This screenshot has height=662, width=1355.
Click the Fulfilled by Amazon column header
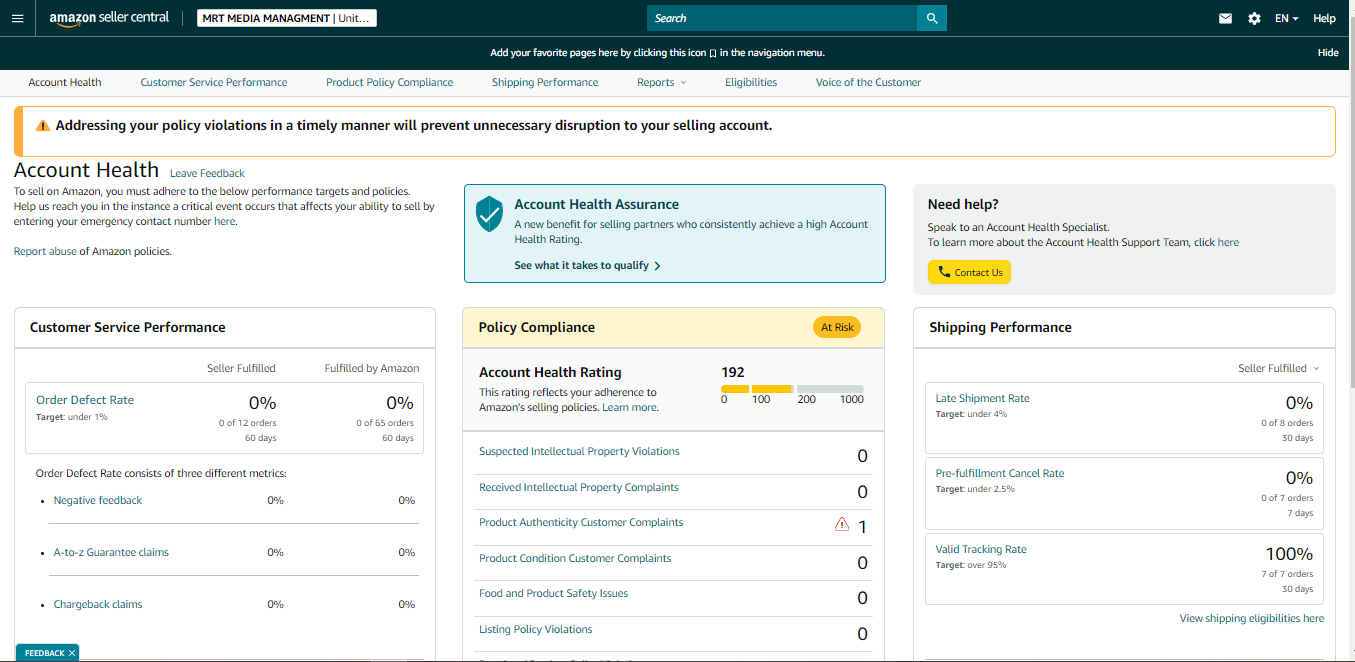pyautogui.click(x=372, y=368)
